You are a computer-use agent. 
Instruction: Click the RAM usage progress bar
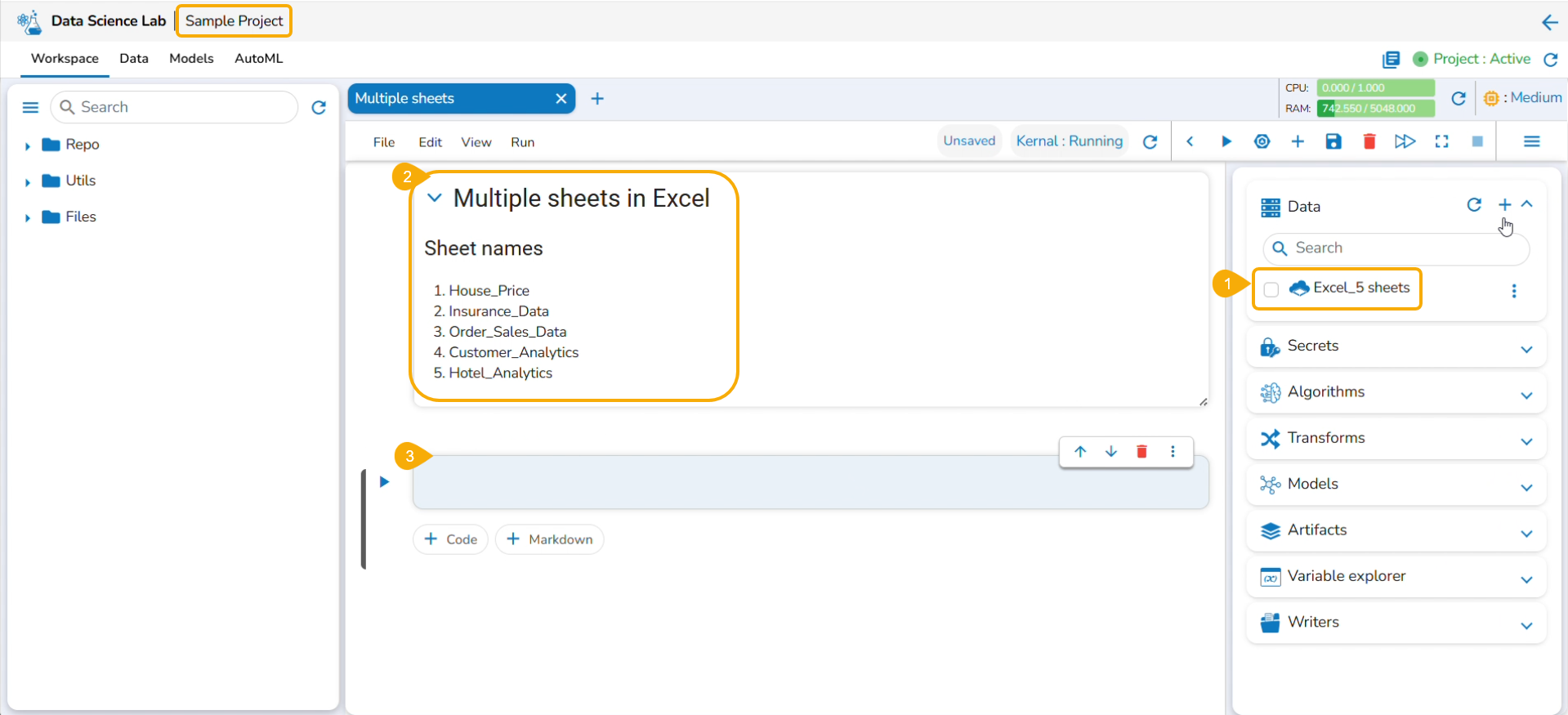[x=1375, y=108]
